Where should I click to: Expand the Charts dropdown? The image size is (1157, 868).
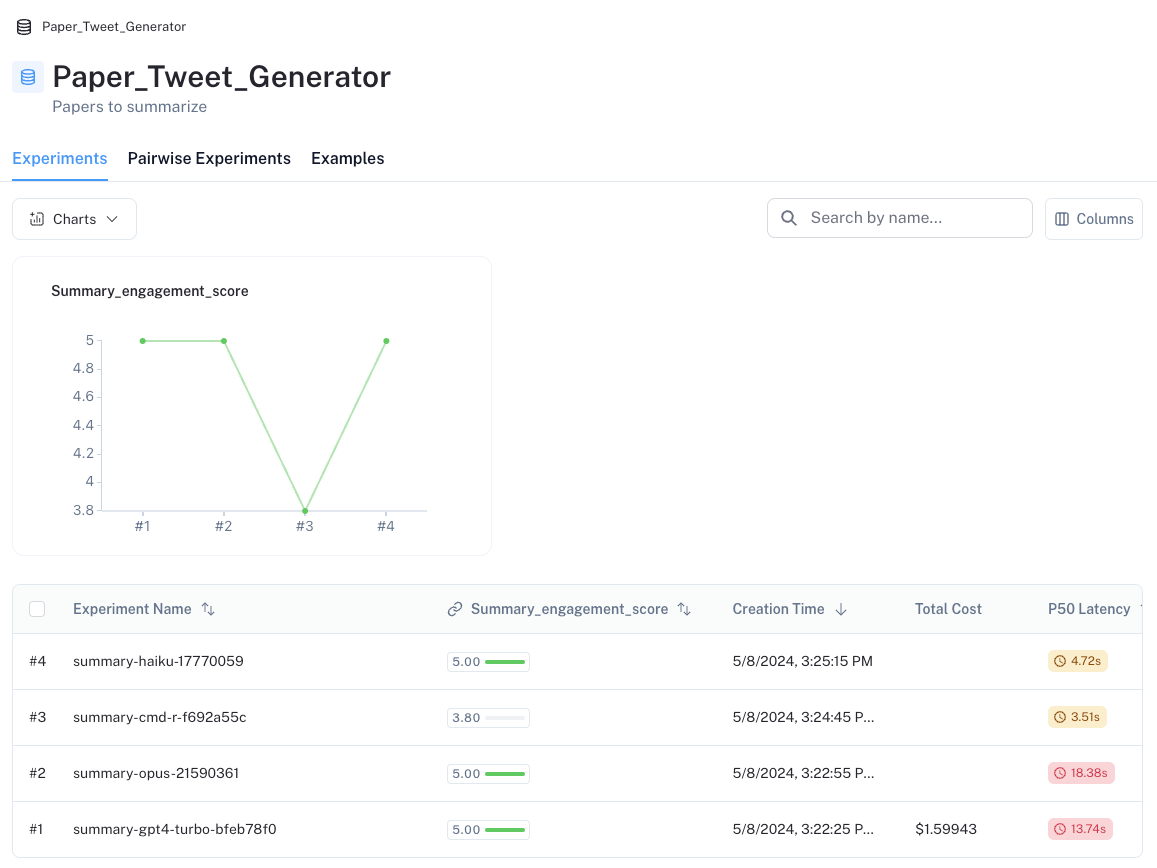point(74,219)
